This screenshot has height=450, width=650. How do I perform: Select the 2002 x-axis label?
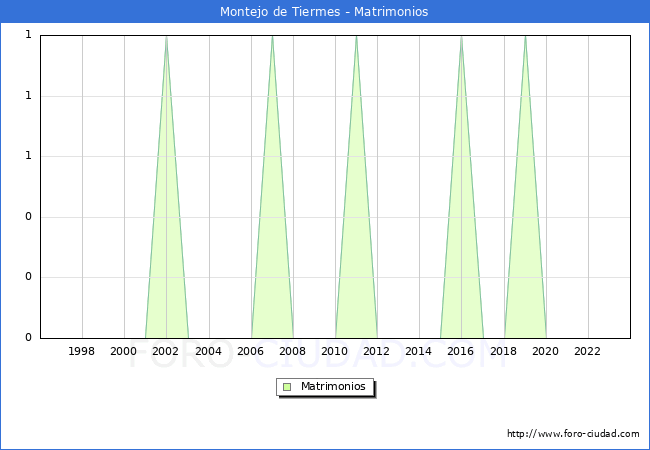[x=165, y=351]
